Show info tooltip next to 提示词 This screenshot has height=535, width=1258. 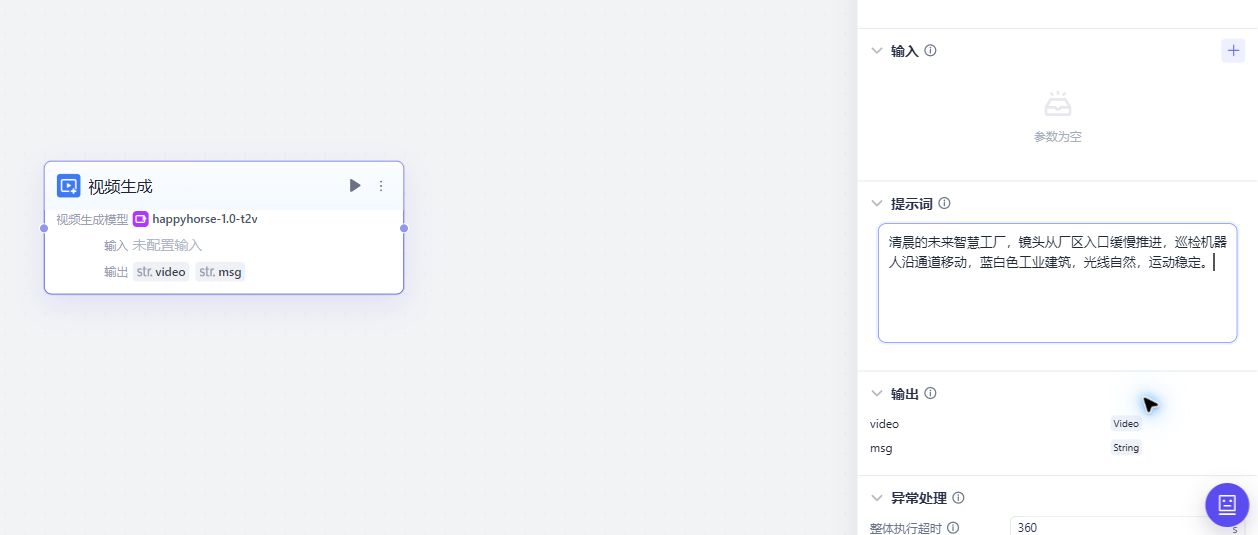point(945,203)
